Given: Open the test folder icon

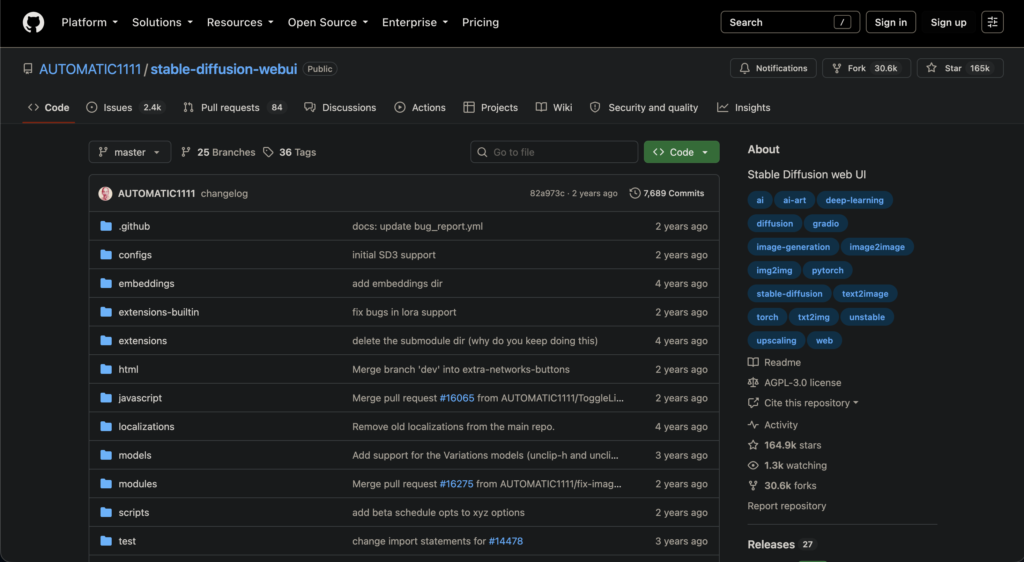Looking at the screenshot, I should click(106, 541).
